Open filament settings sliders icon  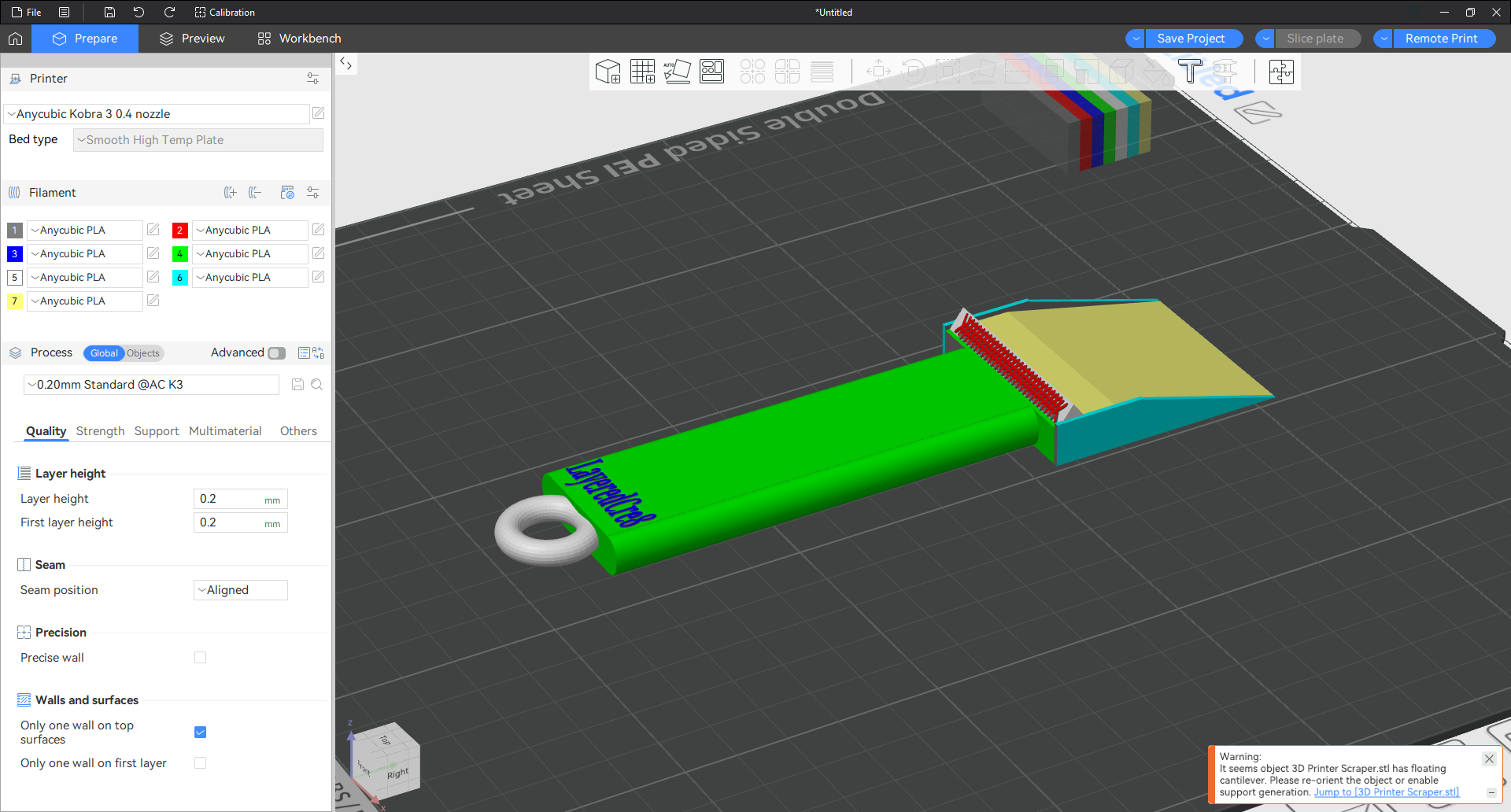point(313,193)
